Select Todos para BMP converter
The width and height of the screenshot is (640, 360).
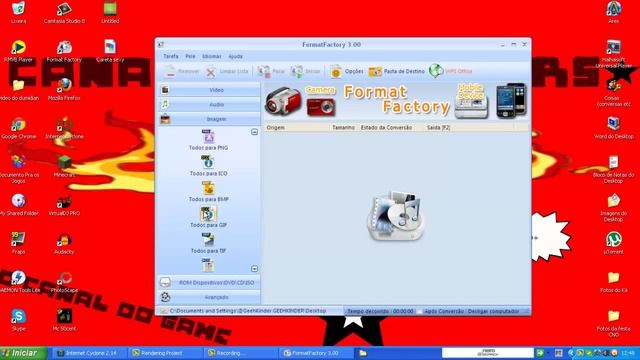[208, 191]
